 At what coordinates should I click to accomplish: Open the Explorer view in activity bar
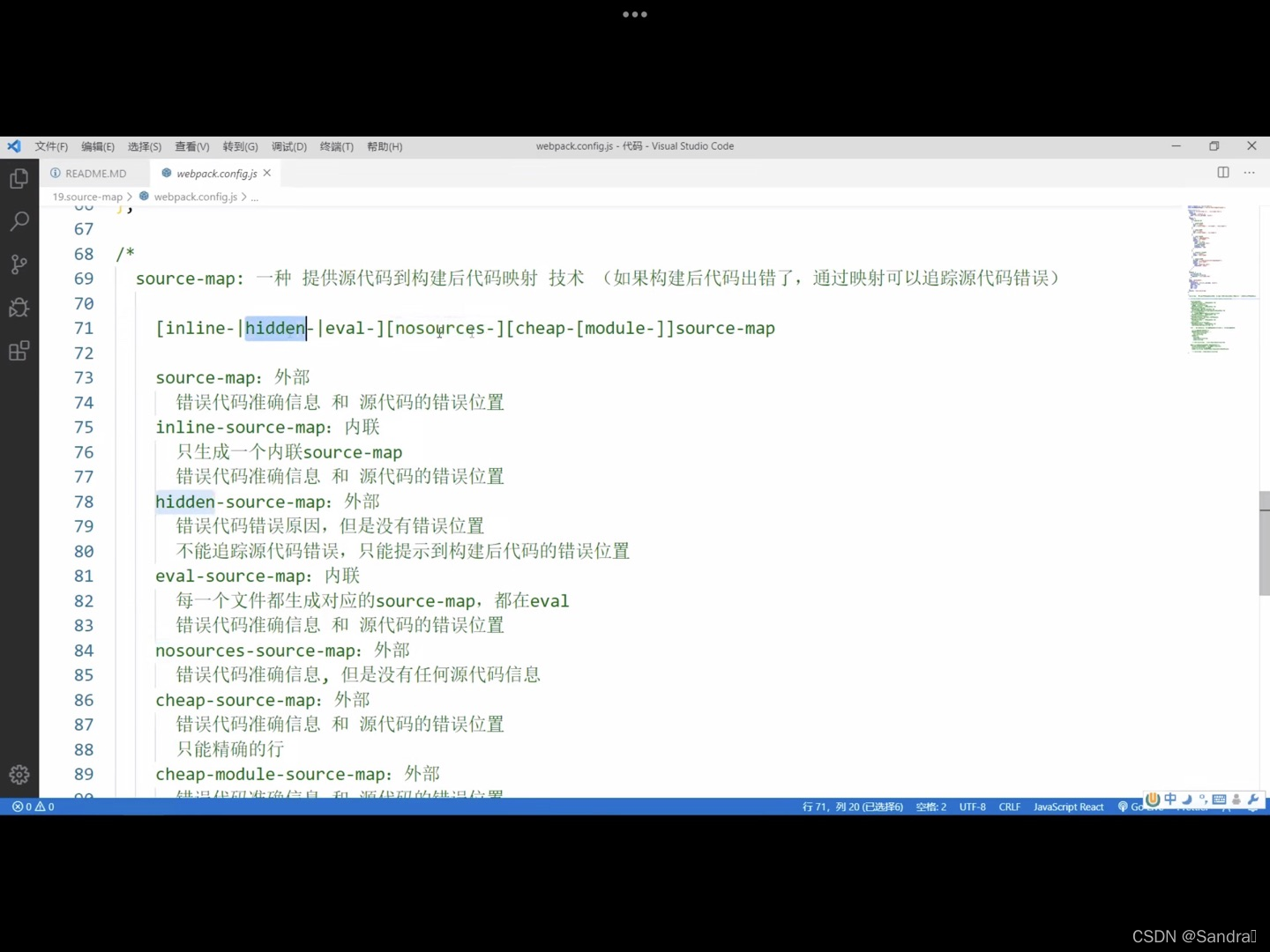[x=19, y=179]
